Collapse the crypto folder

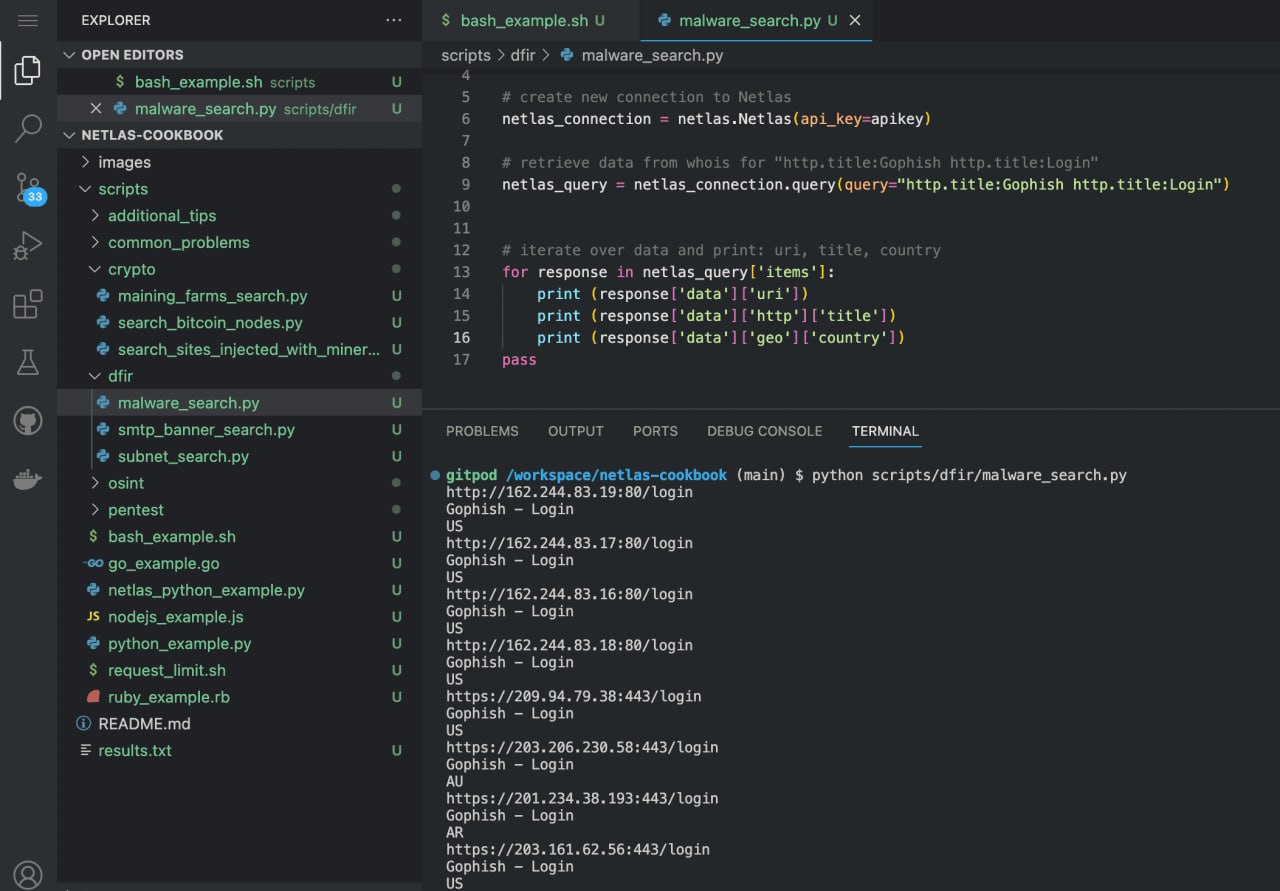click(x=239, y=269)
